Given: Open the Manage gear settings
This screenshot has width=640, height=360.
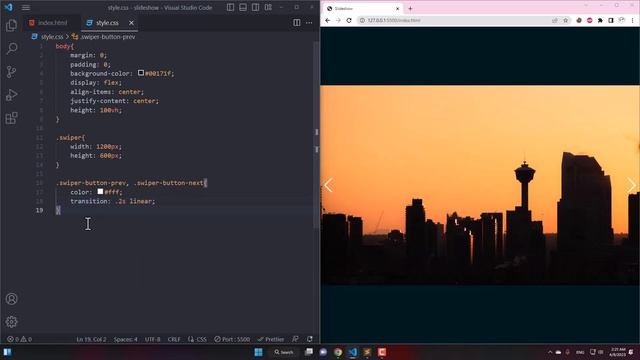Looking at the screenshot, I should pos(11,322).
